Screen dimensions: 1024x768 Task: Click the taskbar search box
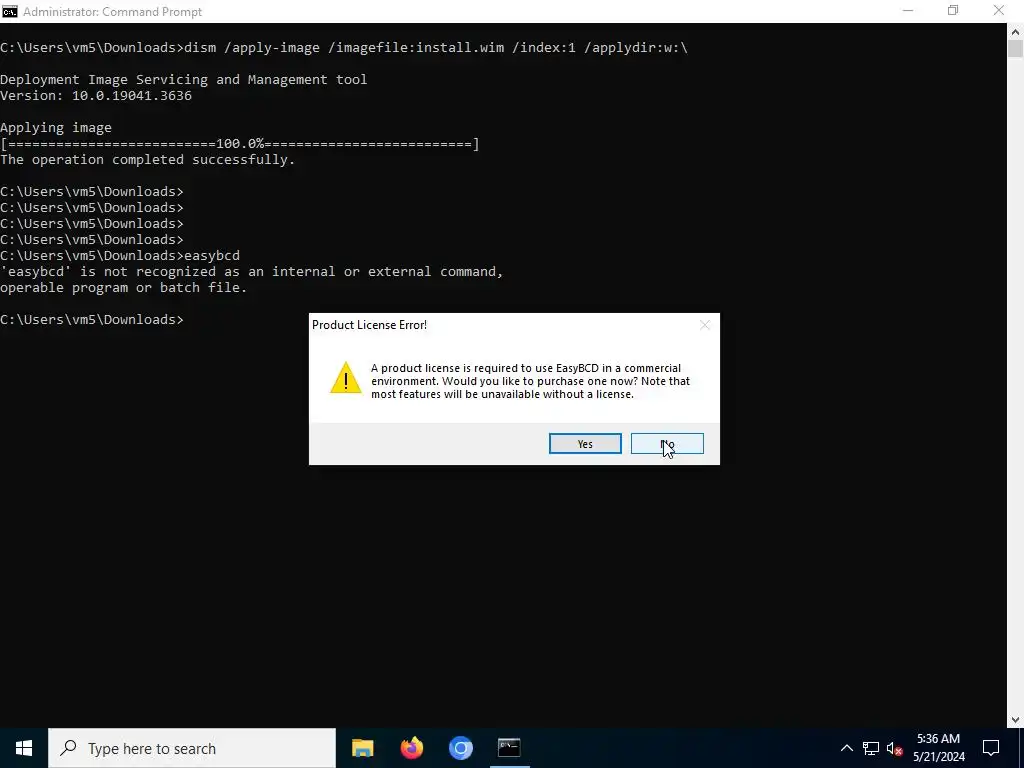(192, 748)
